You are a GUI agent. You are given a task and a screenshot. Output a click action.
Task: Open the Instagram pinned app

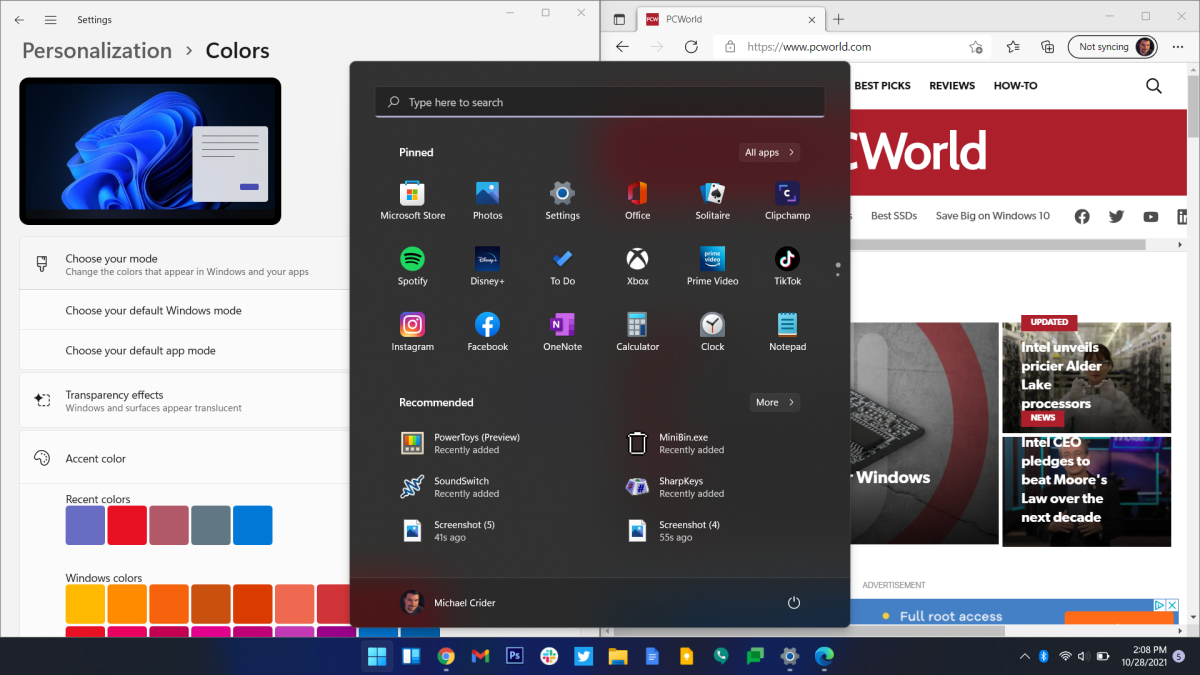click(x=412, y=333)
